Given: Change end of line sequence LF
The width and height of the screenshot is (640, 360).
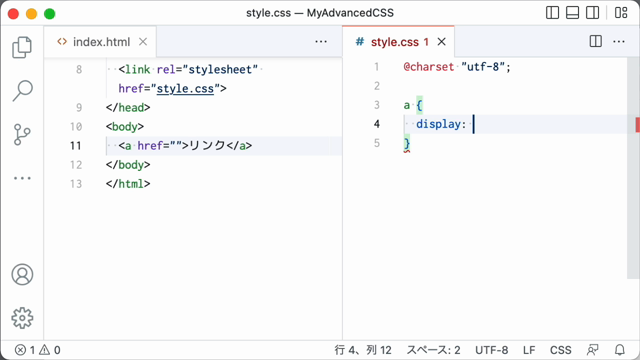Looking at the screenshot, I should point(529,350).
